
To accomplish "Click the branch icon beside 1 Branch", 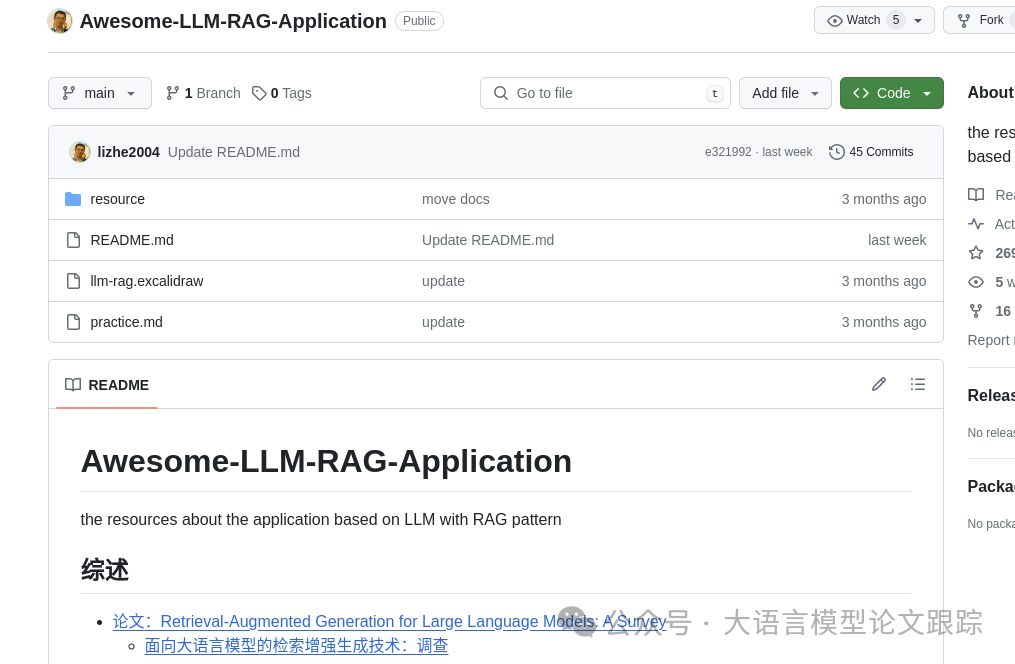I will coord(173,93).
